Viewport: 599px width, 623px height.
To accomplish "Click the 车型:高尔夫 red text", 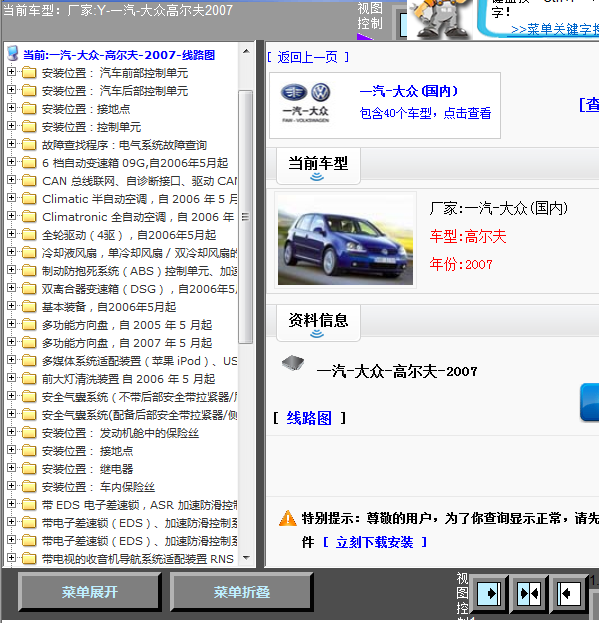I will (468, 237).
